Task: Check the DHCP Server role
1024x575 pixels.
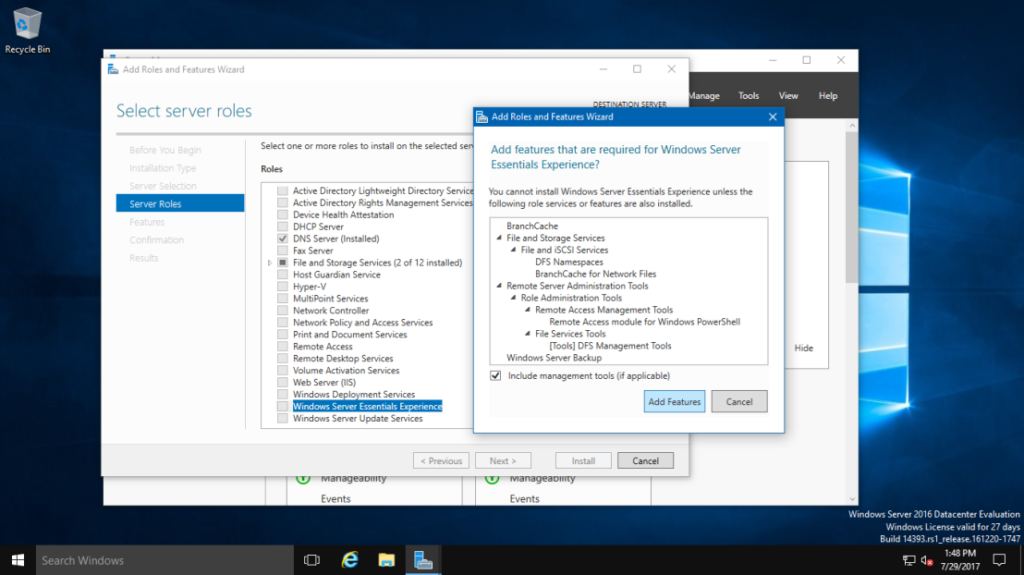Action: coord(282,227)
